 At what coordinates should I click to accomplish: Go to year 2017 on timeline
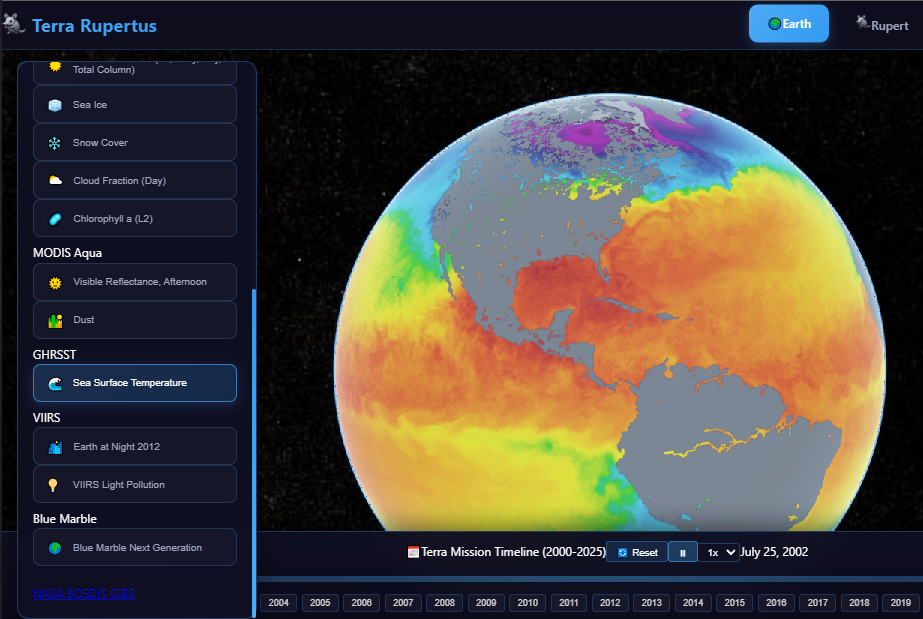[818, 603]
